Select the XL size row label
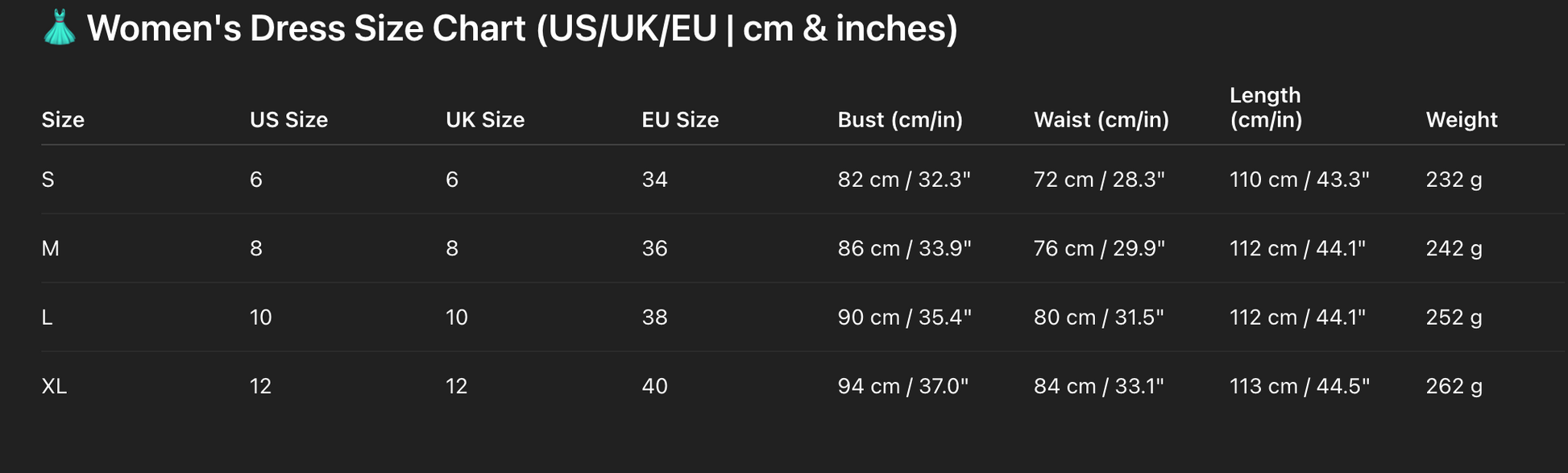This screenshot has width=1568, height=473. pos(54,387)
